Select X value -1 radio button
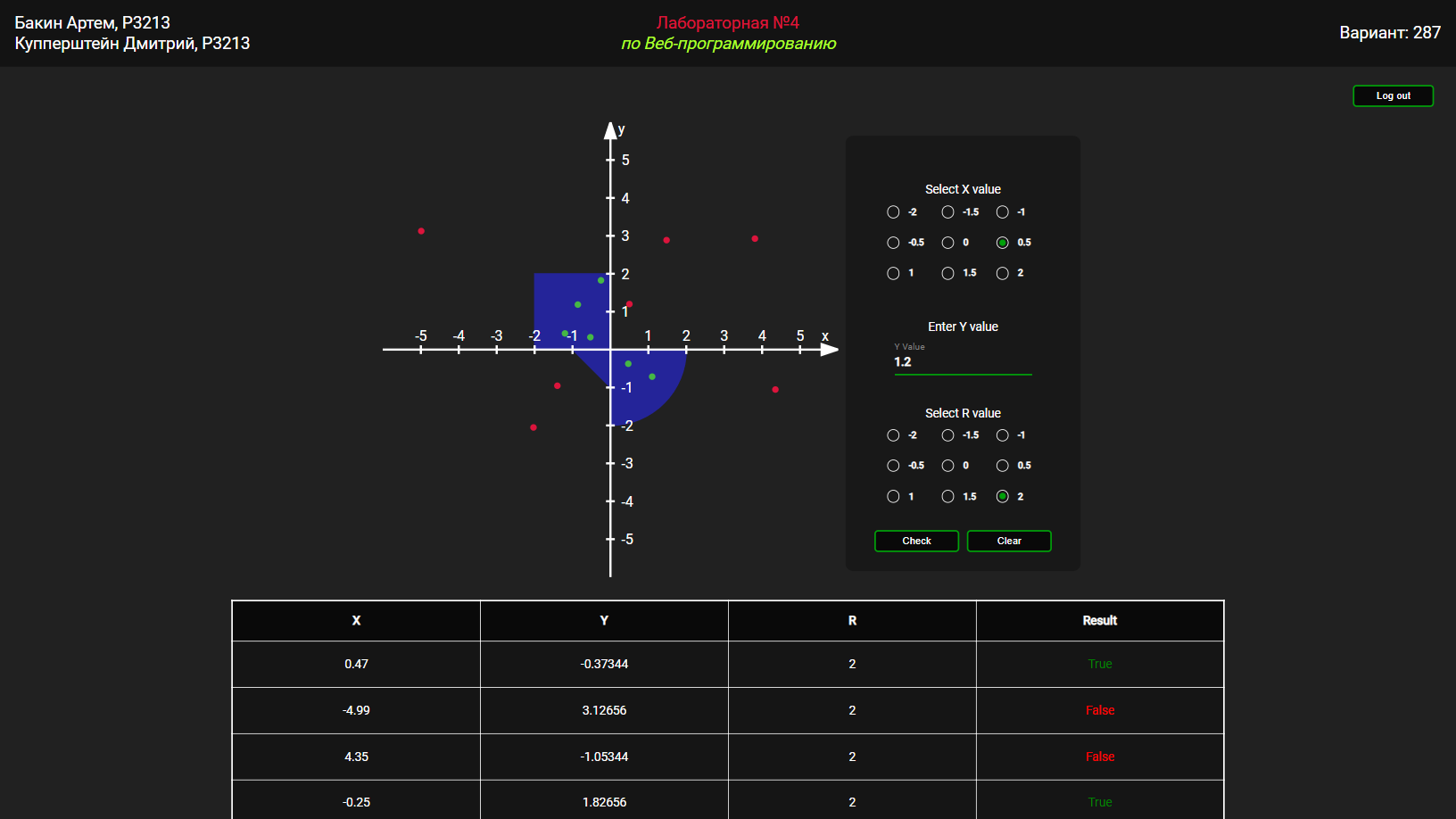Viewport: 1456px width, 819px height. tap(1003, 212)
